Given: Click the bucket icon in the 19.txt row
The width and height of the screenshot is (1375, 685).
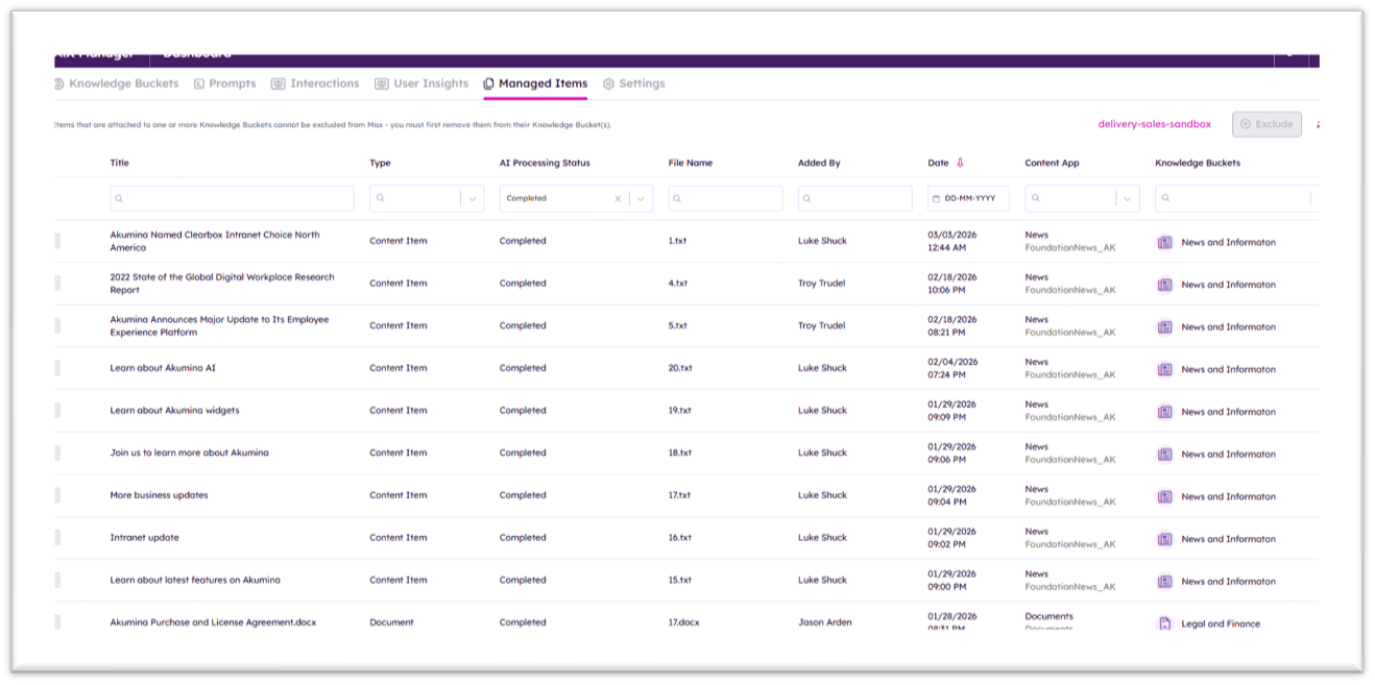Looking at the screenshot, I should 1165,411.
